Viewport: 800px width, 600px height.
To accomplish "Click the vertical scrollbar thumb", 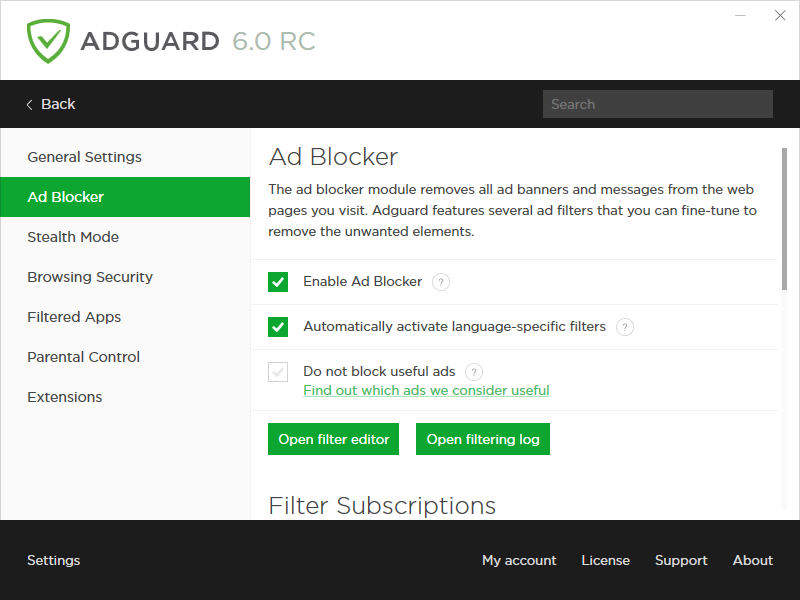I will click(x=784, y=219).
